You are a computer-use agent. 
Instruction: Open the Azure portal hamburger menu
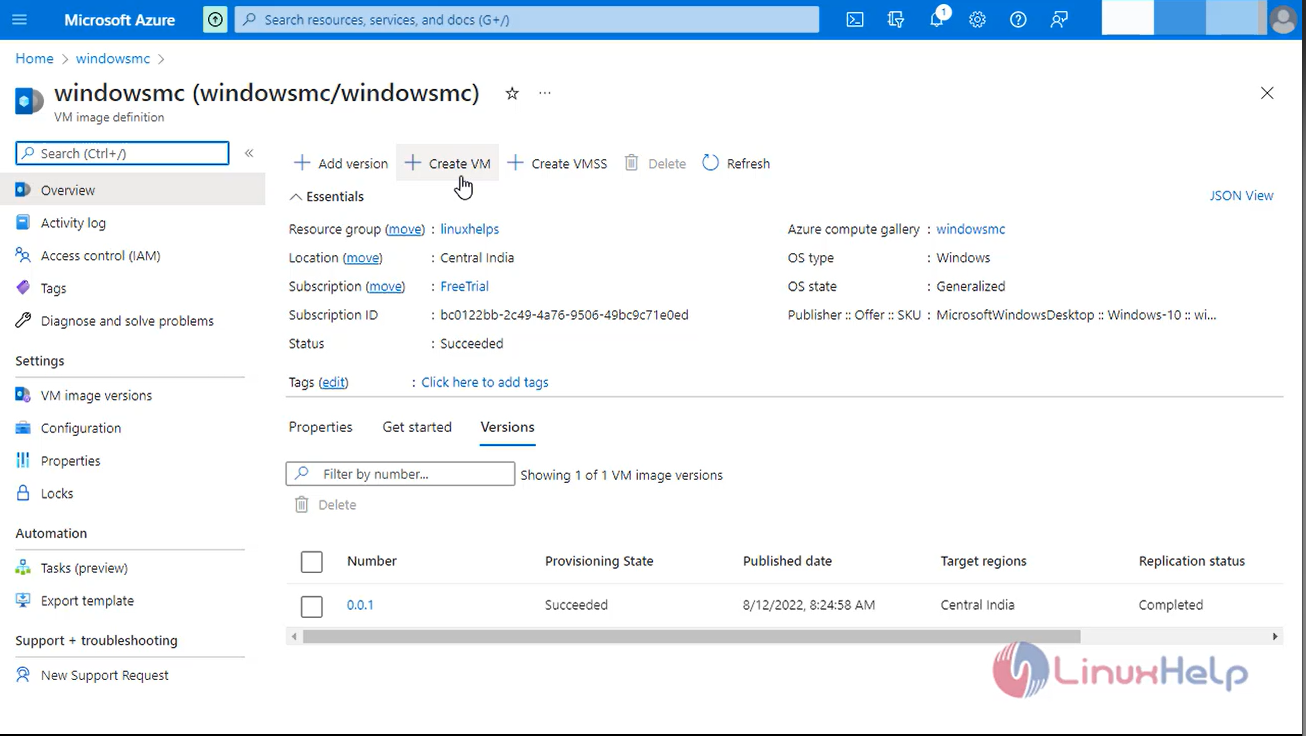[19, 19]
